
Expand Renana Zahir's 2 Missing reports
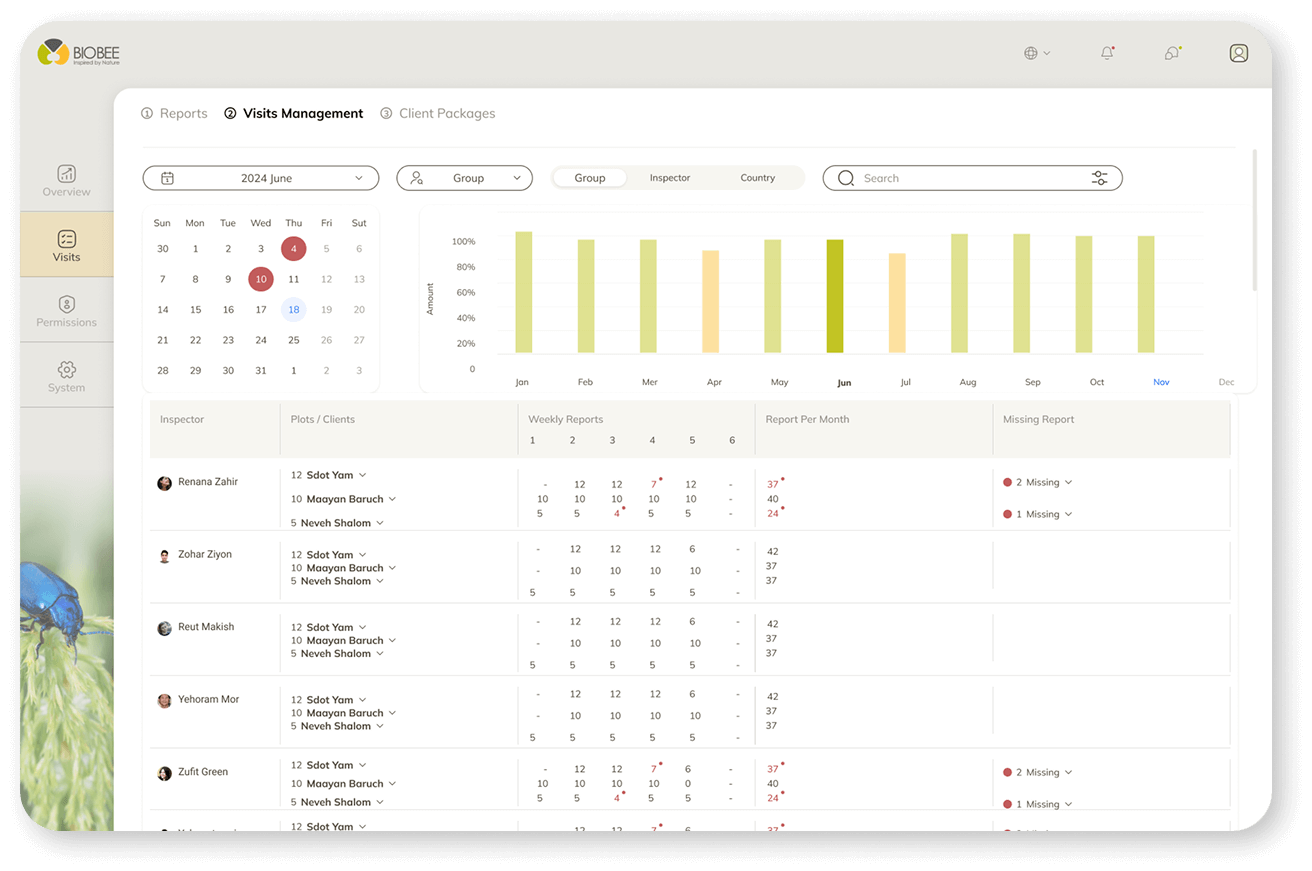[x=1040, y=482]
